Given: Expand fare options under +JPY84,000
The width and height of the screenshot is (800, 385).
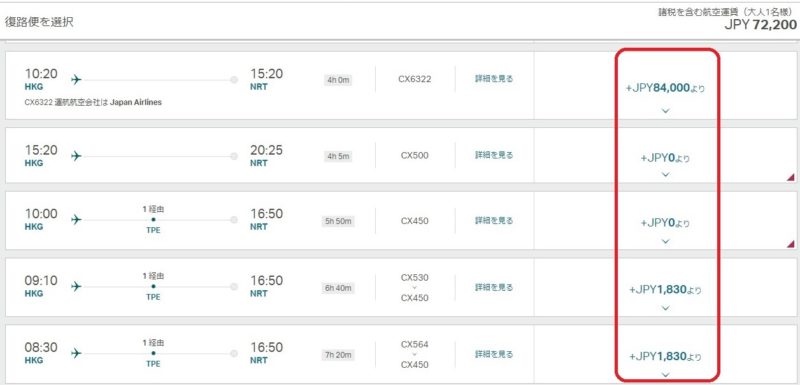Looking at the screenshot, I should point(665,110).
